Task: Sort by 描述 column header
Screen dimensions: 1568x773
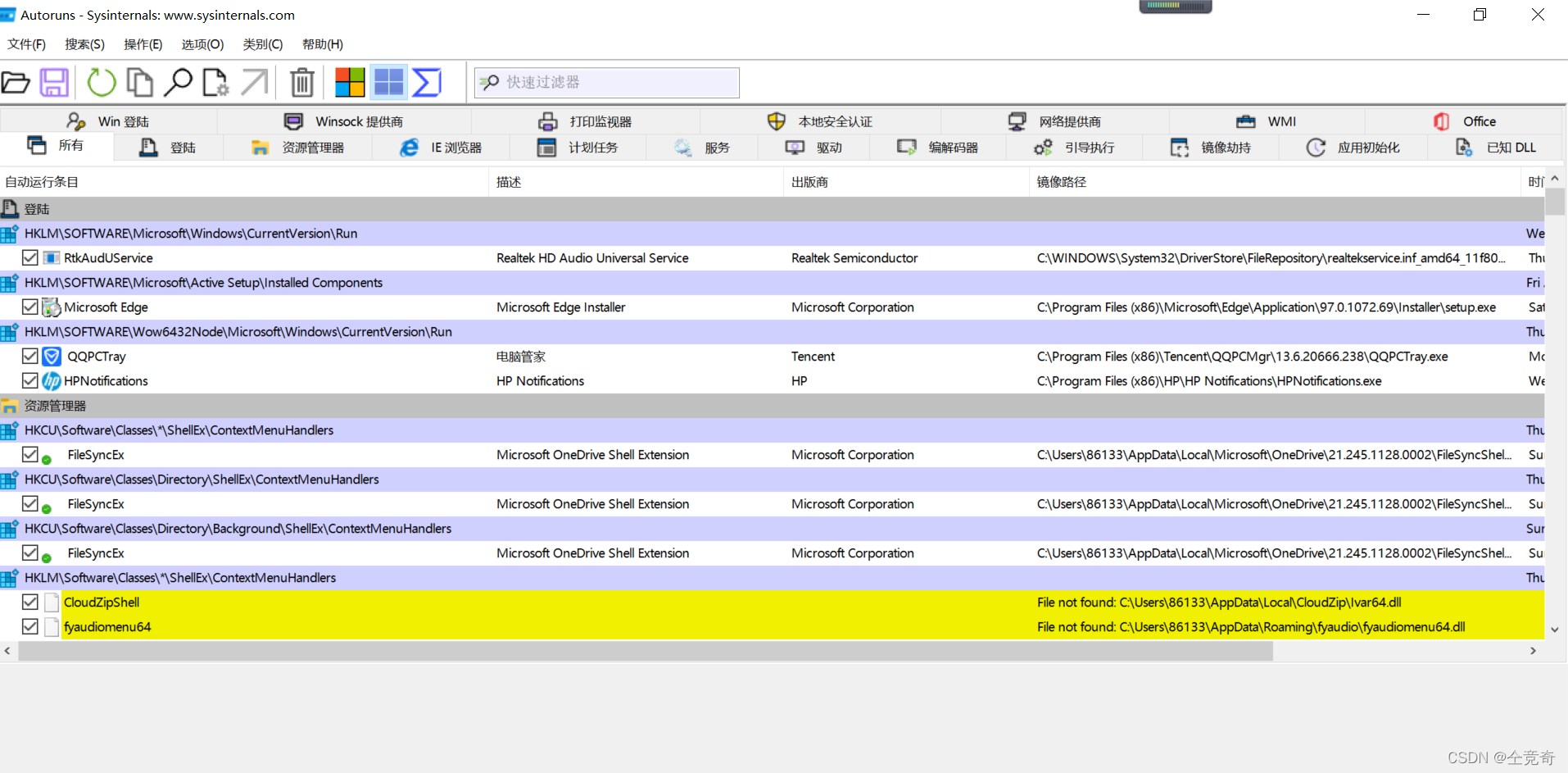Action: (x=637, y=182)
